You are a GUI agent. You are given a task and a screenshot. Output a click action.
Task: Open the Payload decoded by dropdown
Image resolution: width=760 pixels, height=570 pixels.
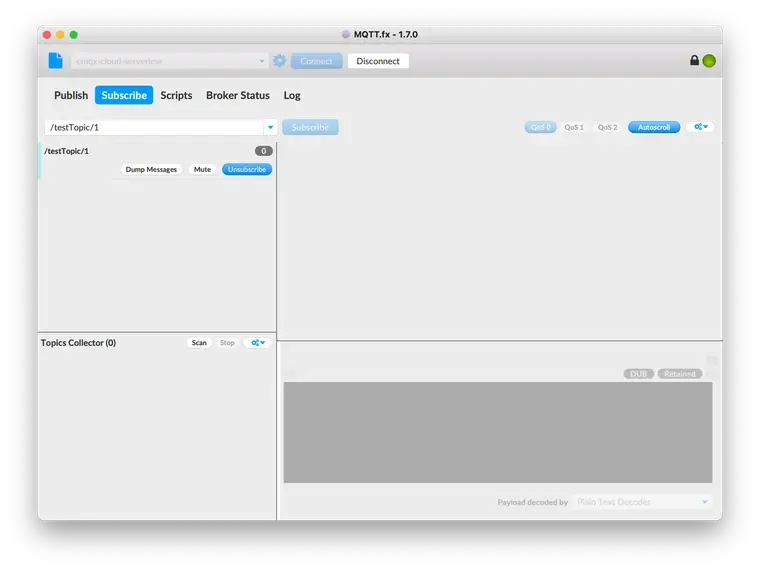click(642, 502)
